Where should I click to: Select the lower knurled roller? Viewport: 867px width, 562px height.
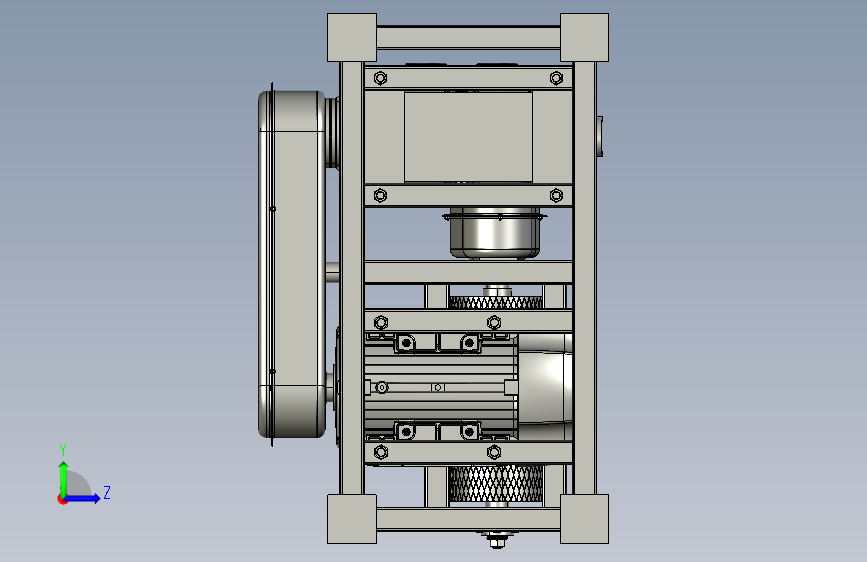(x=496, y=483)
